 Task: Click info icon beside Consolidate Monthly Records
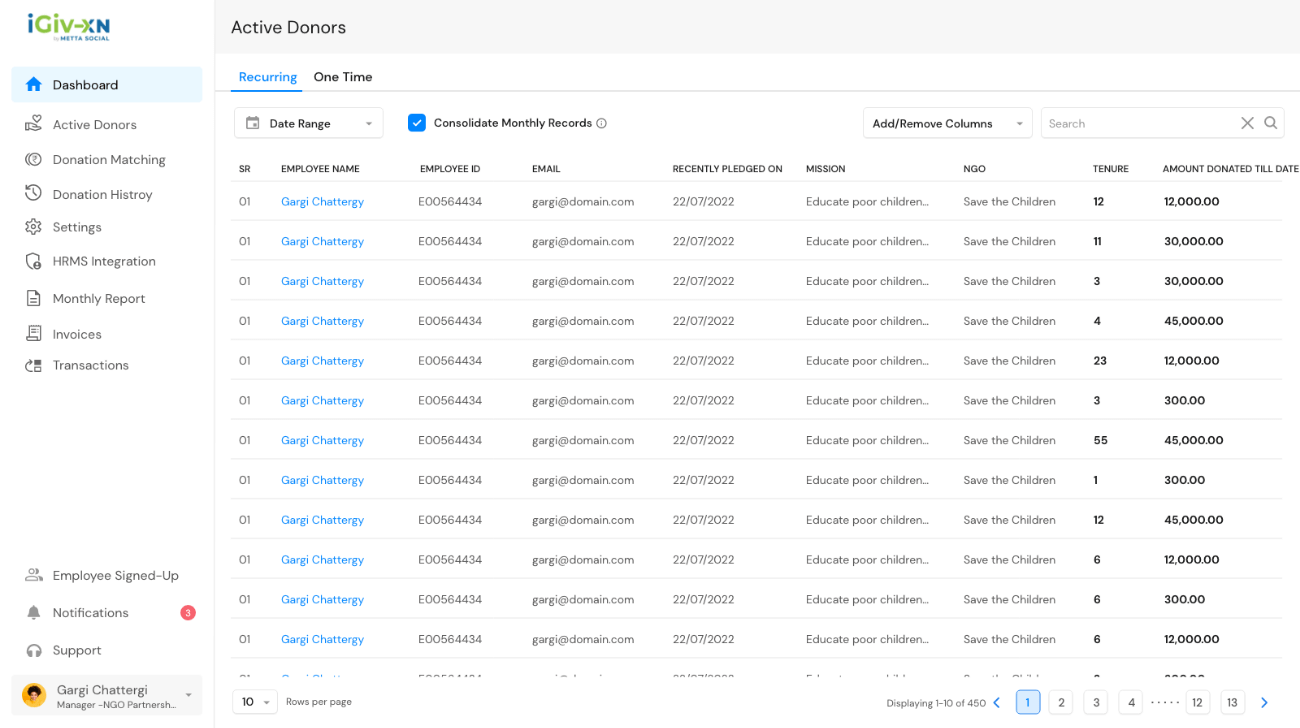(601, 124)
